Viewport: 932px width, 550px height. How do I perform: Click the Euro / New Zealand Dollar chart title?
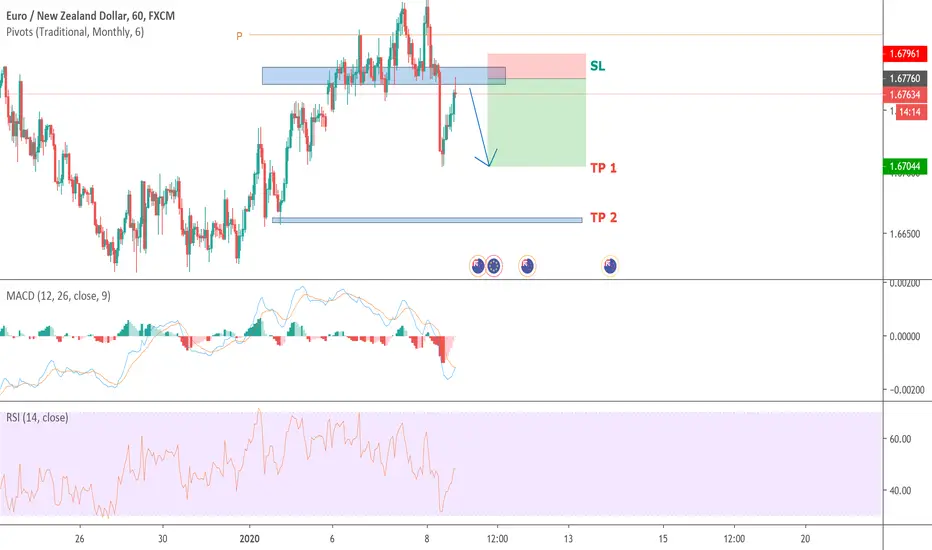click(x=90, y=16)
